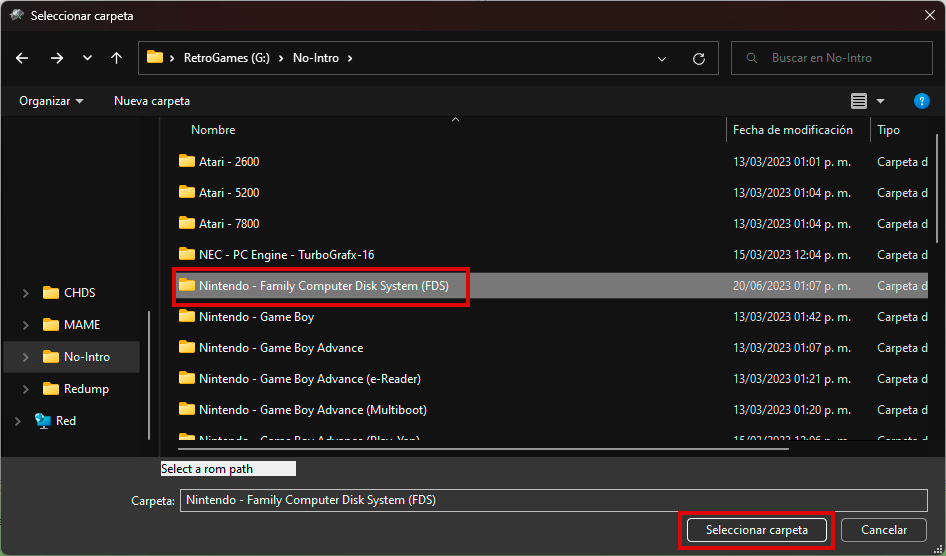Focus the Buscar en No-Intro search box
946x556 pixels.
click(x=832, y=58)
